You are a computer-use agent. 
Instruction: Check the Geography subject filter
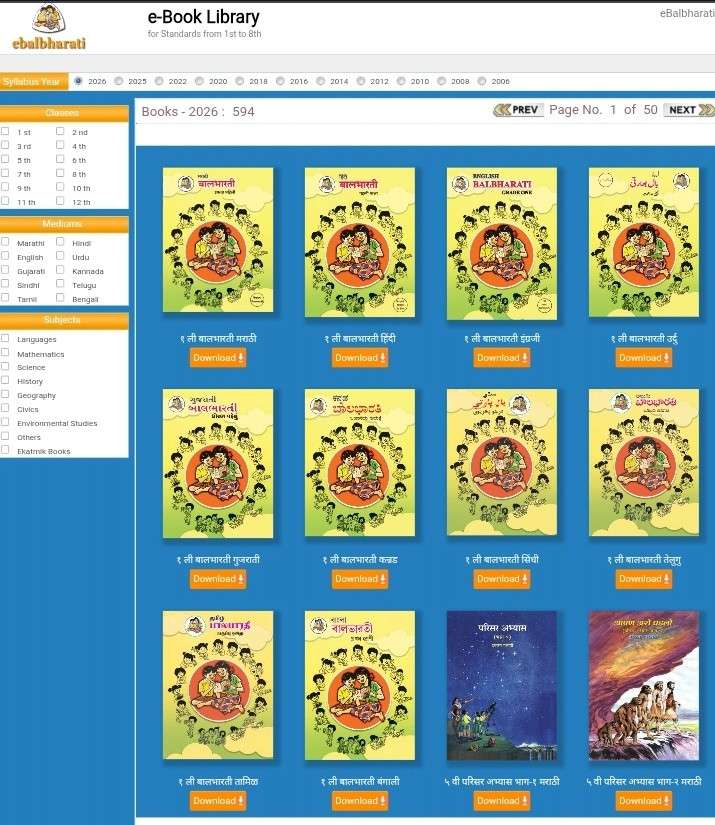(5, 394)
